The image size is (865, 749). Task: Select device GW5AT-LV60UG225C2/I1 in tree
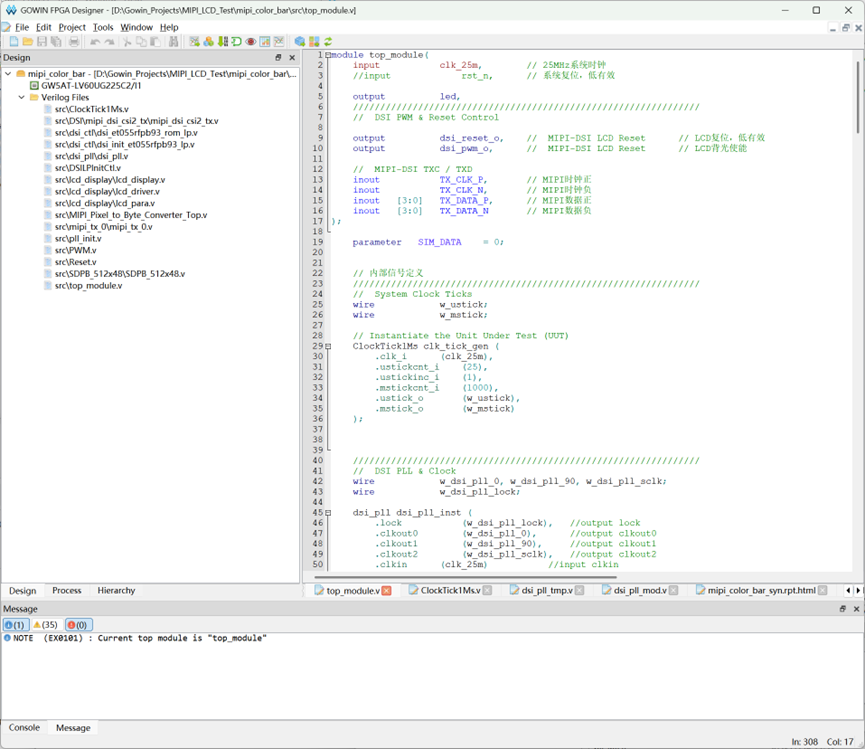pos(91,85)
